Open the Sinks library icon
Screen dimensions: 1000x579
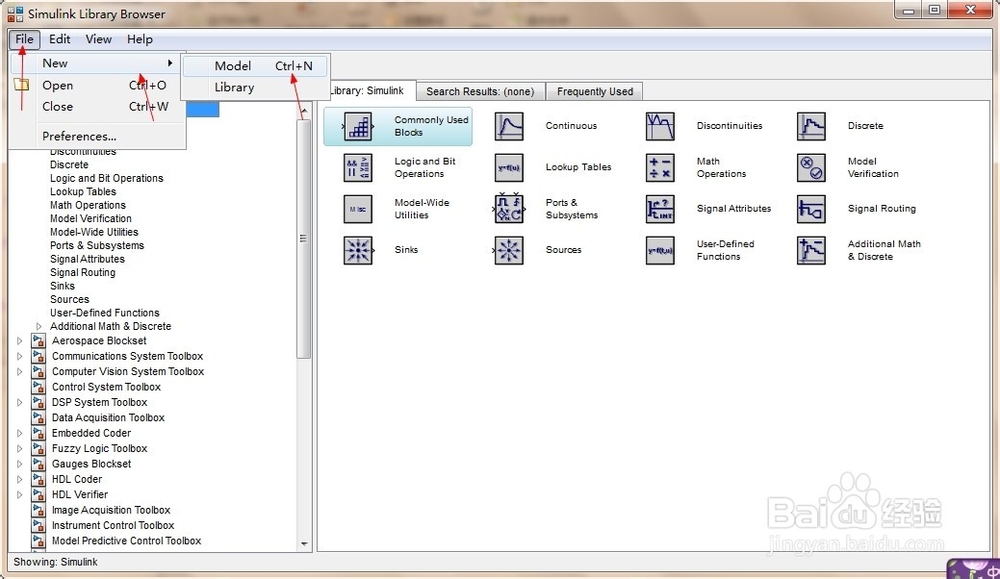(358, 251)
